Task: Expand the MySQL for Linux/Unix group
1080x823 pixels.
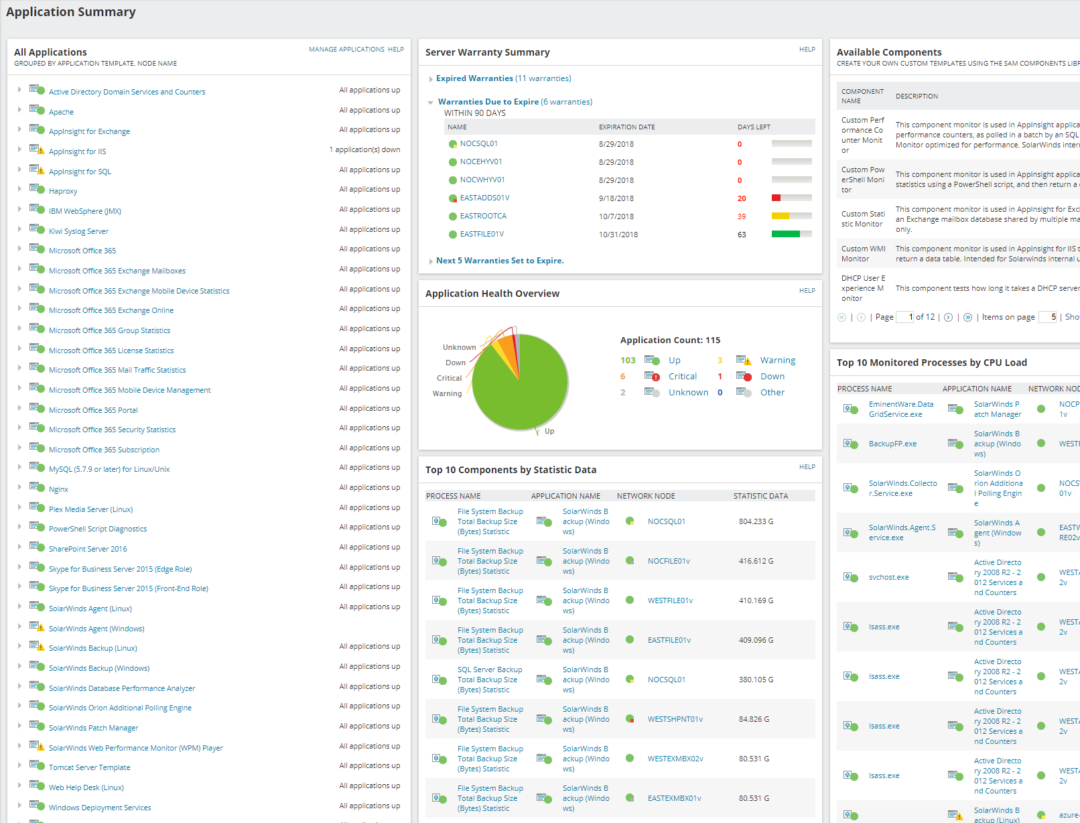Action: point(19,468)
